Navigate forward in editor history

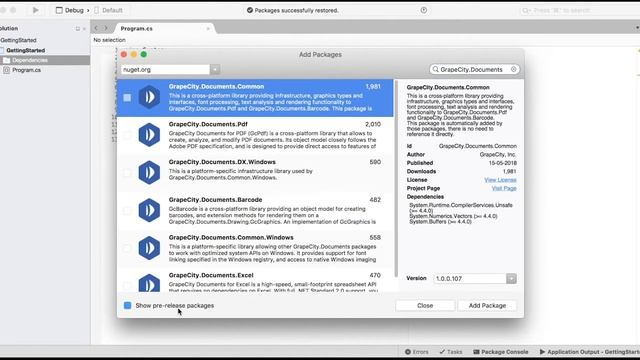(x=106, y=28)
